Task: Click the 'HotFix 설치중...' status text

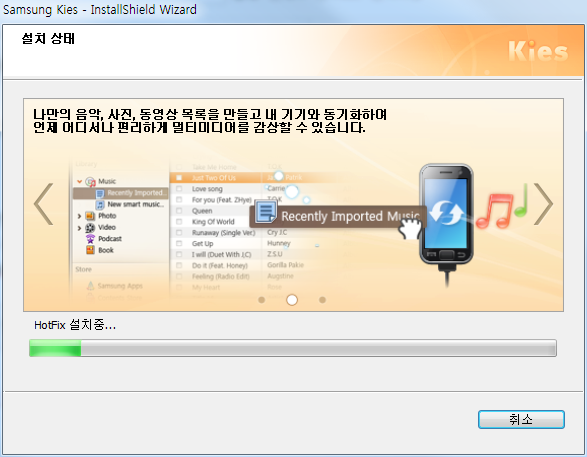Action: point(75,325)
